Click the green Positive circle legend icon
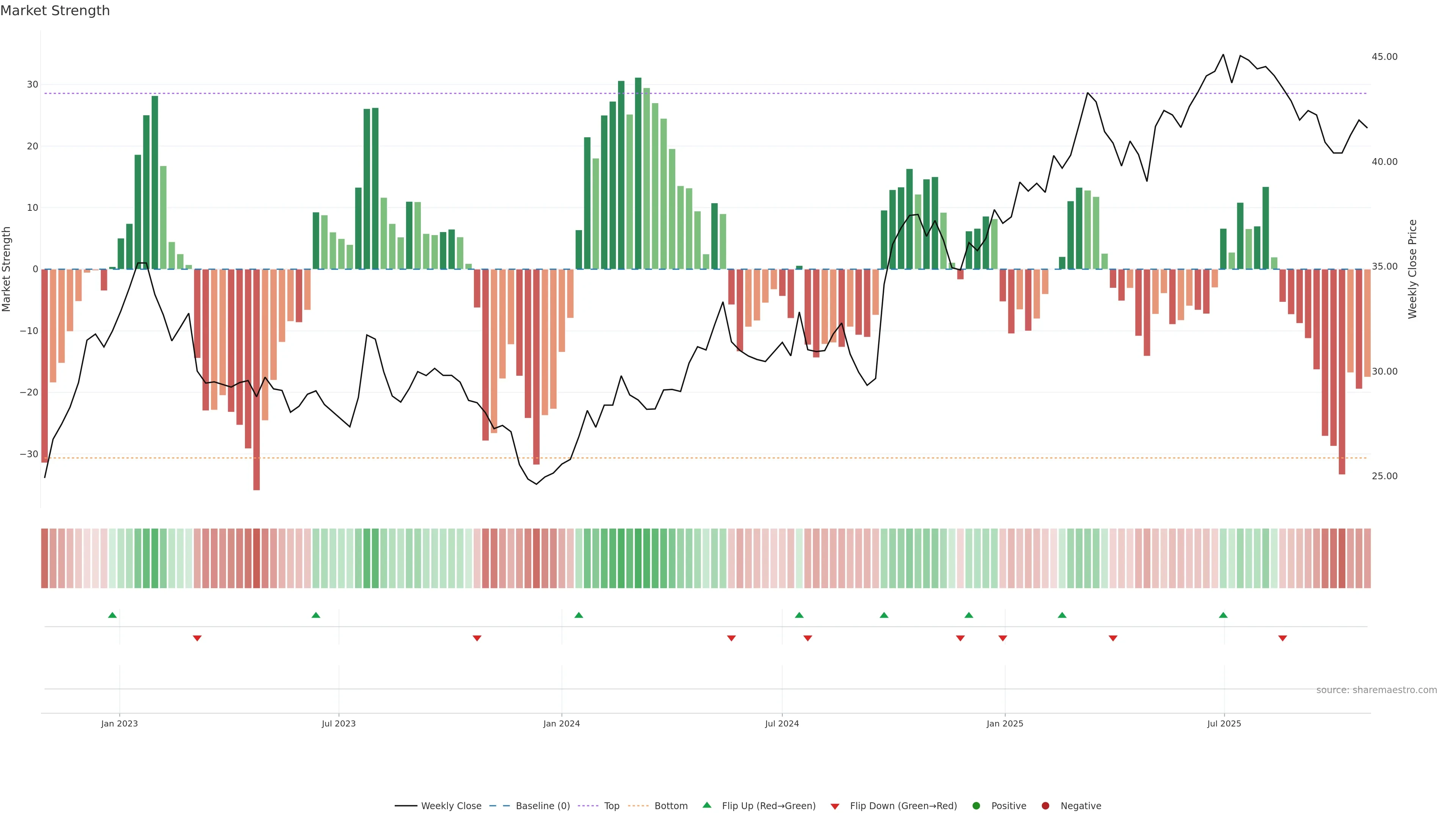The width and height of the screenshot is (1456, 819). (x=976, y=806)
